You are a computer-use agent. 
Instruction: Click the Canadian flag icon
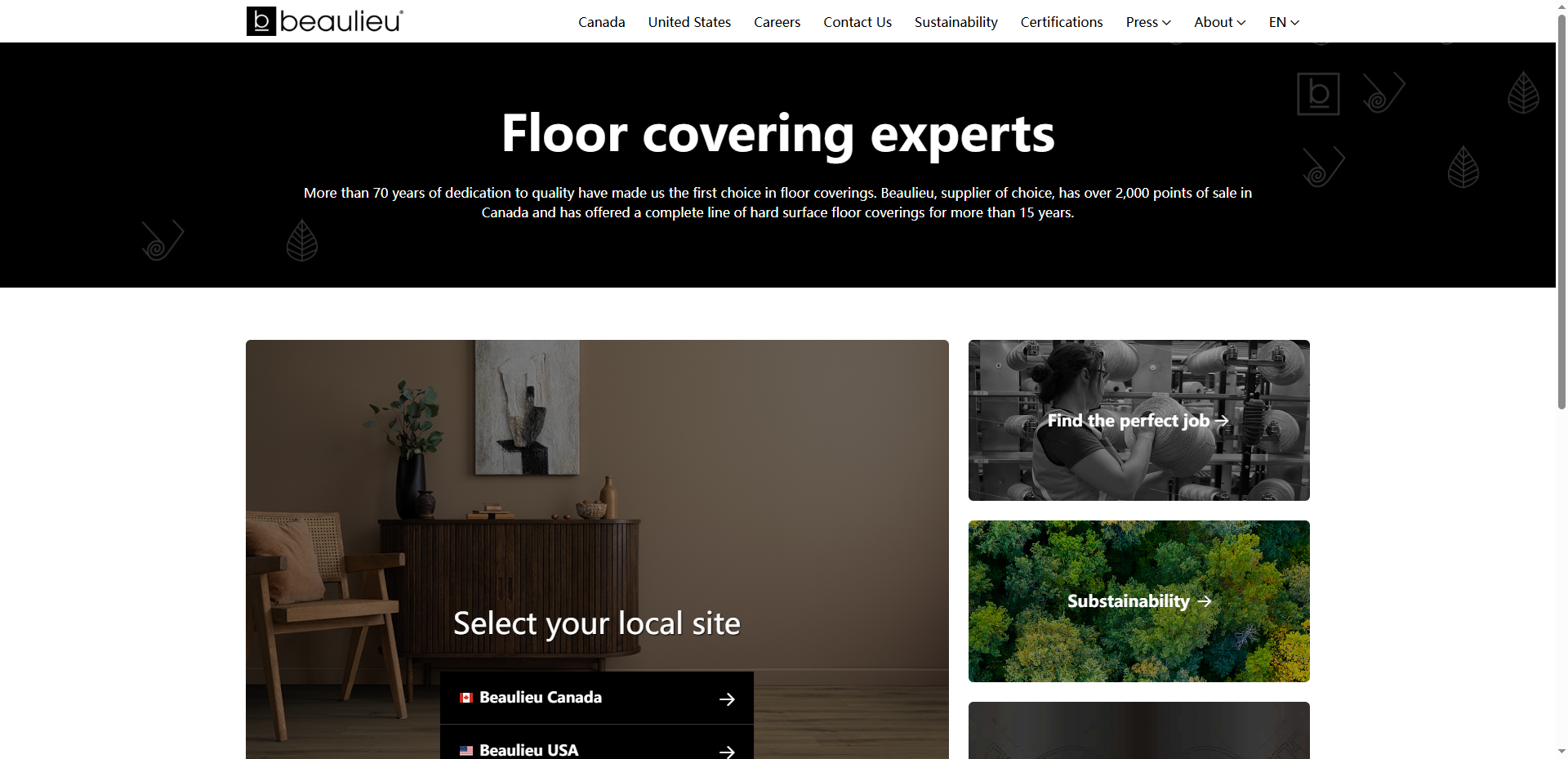[x=466, y=698]
